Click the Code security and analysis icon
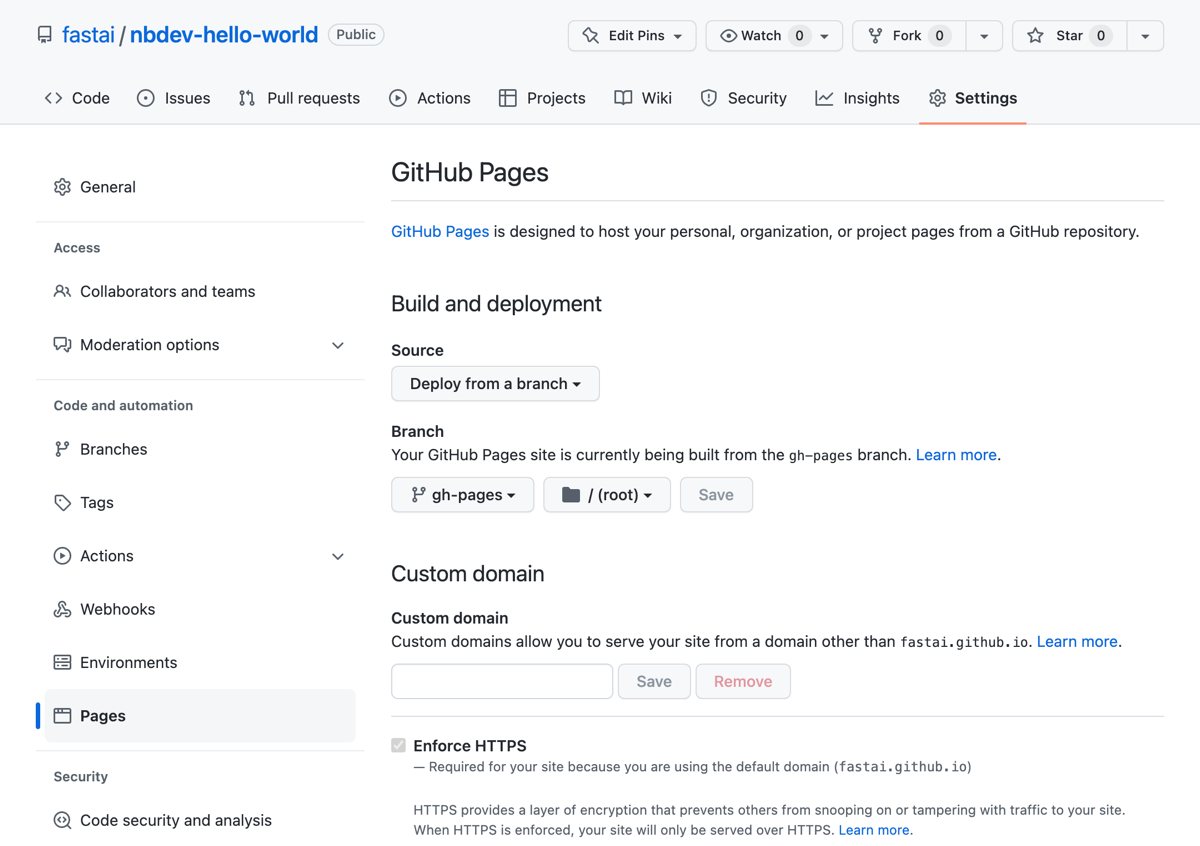 coord(62,820)
